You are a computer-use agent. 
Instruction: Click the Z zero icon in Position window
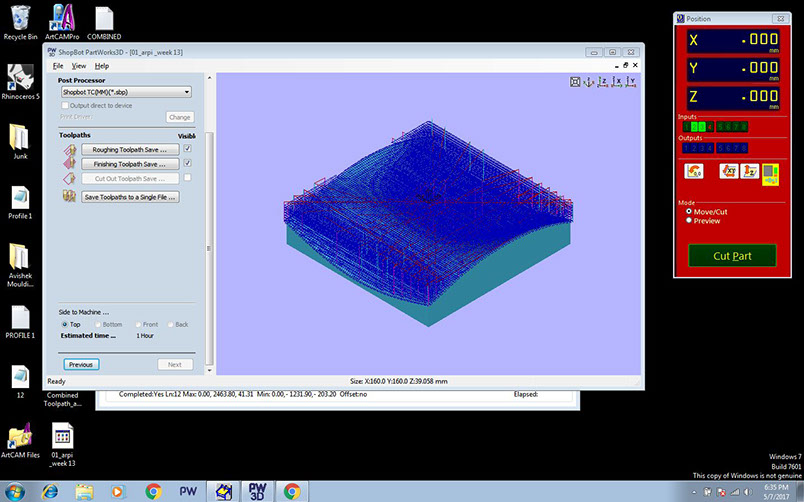pyautogui.click(x=749, y=171)
